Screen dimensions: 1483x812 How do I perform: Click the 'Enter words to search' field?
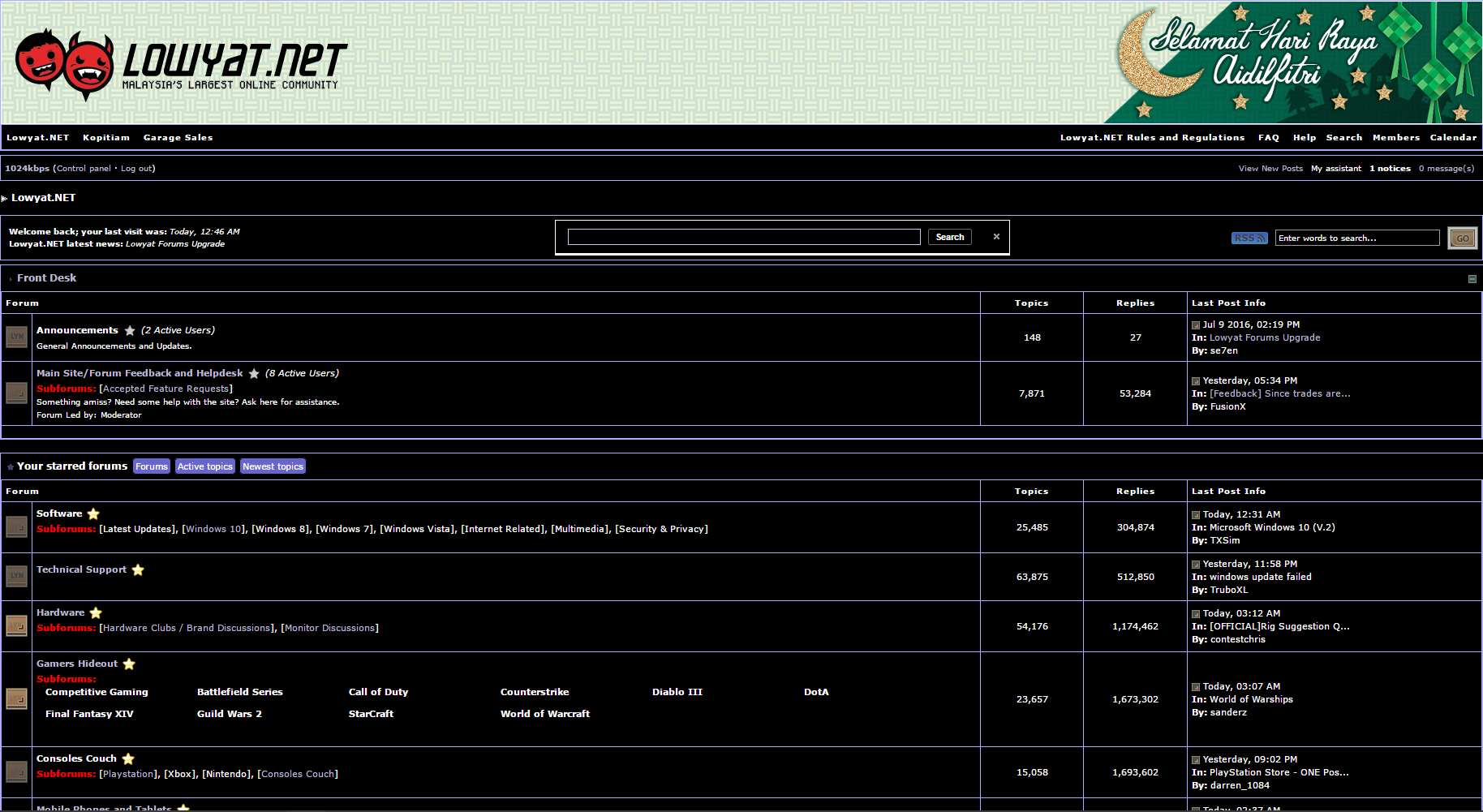tap(1357, 238)
